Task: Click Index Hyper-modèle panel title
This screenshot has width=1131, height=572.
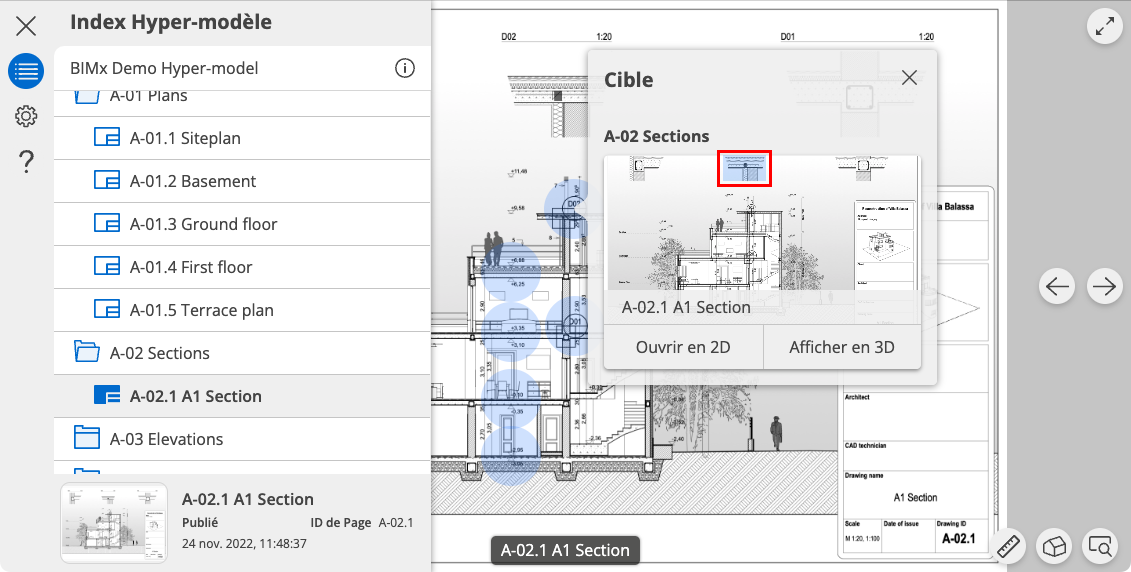Action: pyautogui.click(x=171, y=22)
